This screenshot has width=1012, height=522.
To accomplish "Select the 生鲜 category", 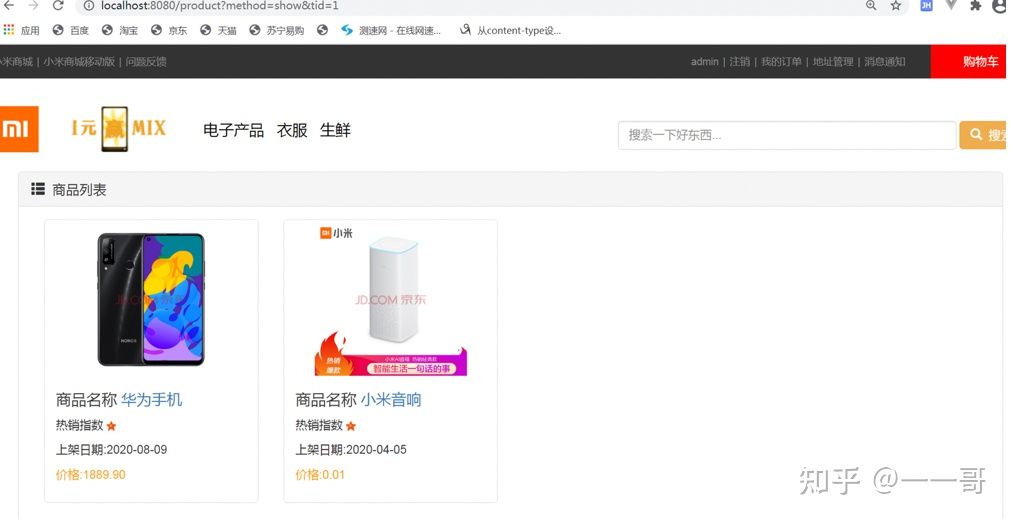I will [x=335, y=130].
